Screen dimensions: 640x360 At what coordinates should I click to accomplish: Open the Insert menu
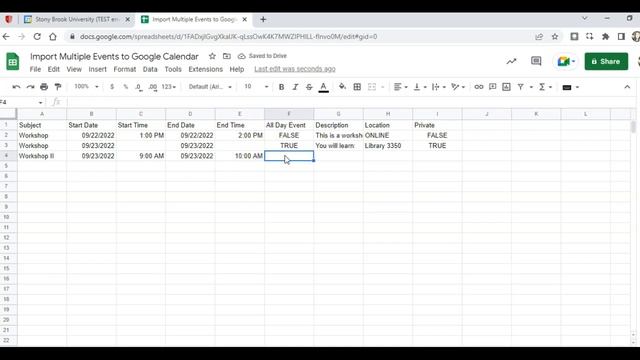point(98,69)
